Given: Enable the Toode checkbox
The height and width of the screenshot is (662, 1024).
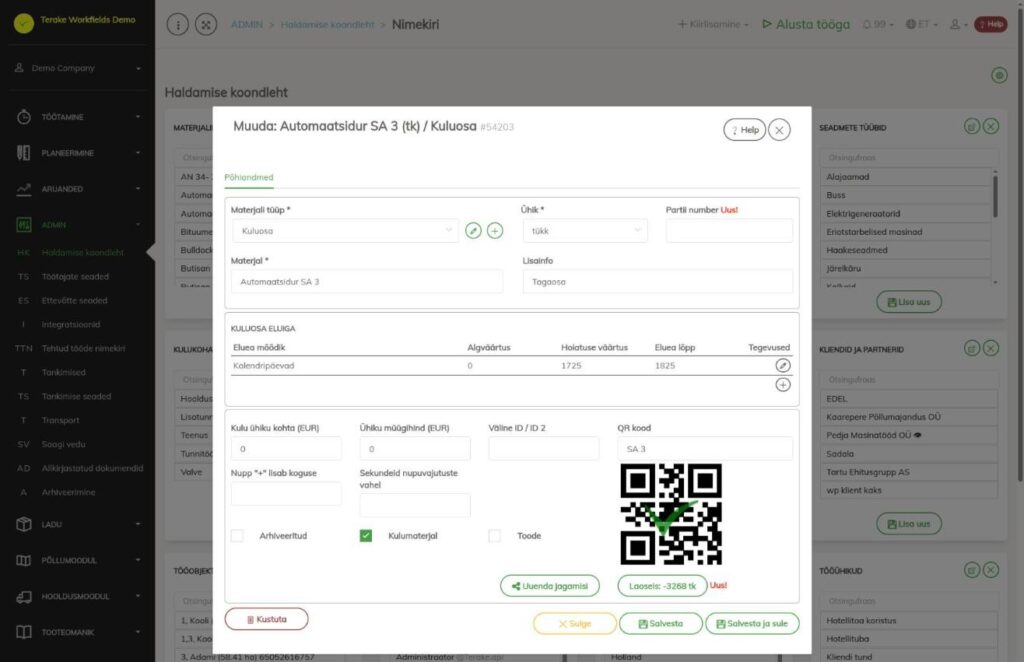Looking at the screenshot, I should click(x=494, y=535).
